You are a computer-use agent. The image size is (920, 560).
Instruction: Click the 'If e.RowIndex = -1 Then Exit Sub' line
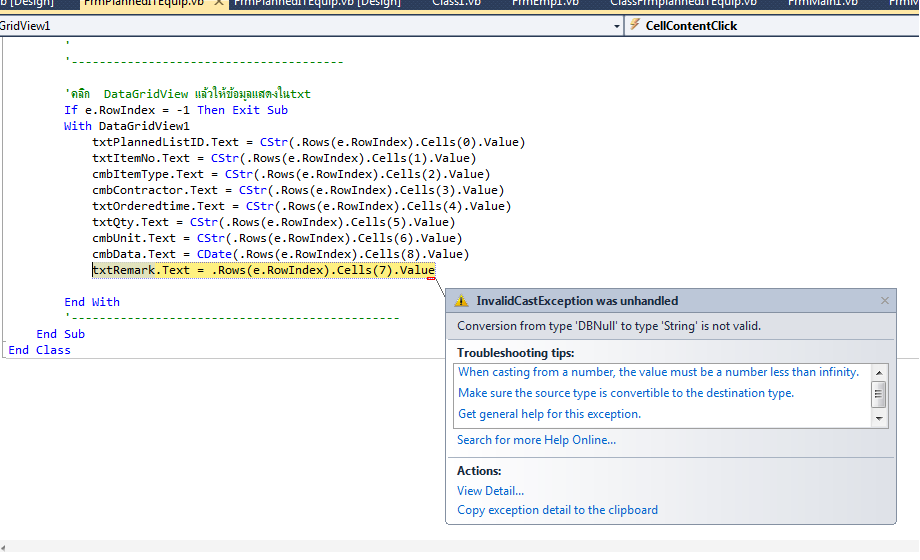[x=176, y=110]
